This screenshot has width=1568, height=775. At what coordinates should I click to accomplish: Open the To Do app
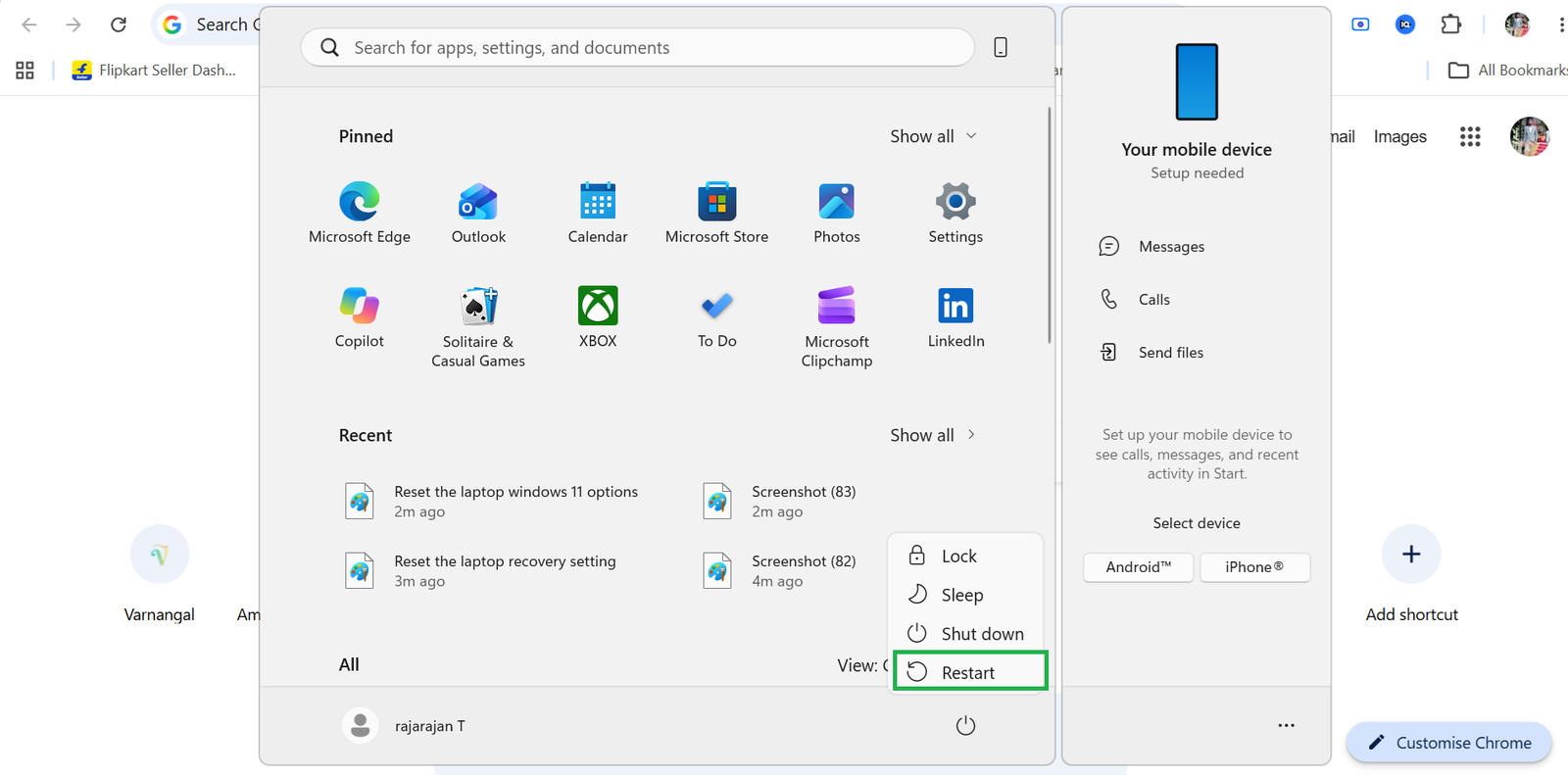(716, 317)
